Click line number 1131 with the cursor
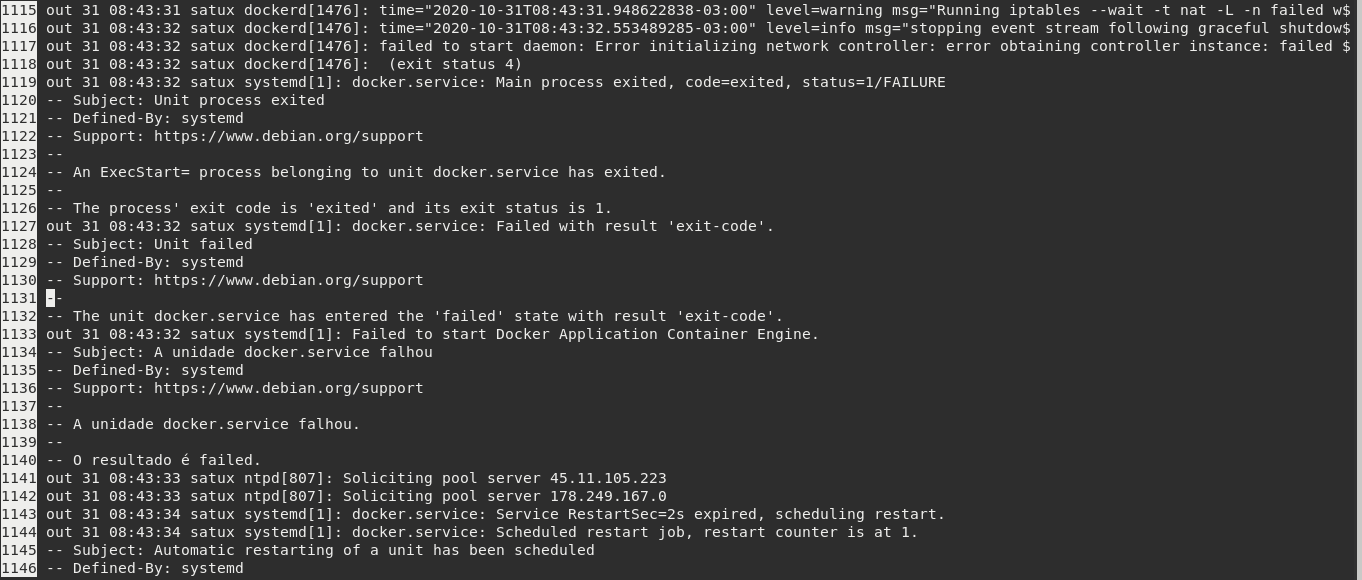1362x580 pixels. [x=18, y=298]
